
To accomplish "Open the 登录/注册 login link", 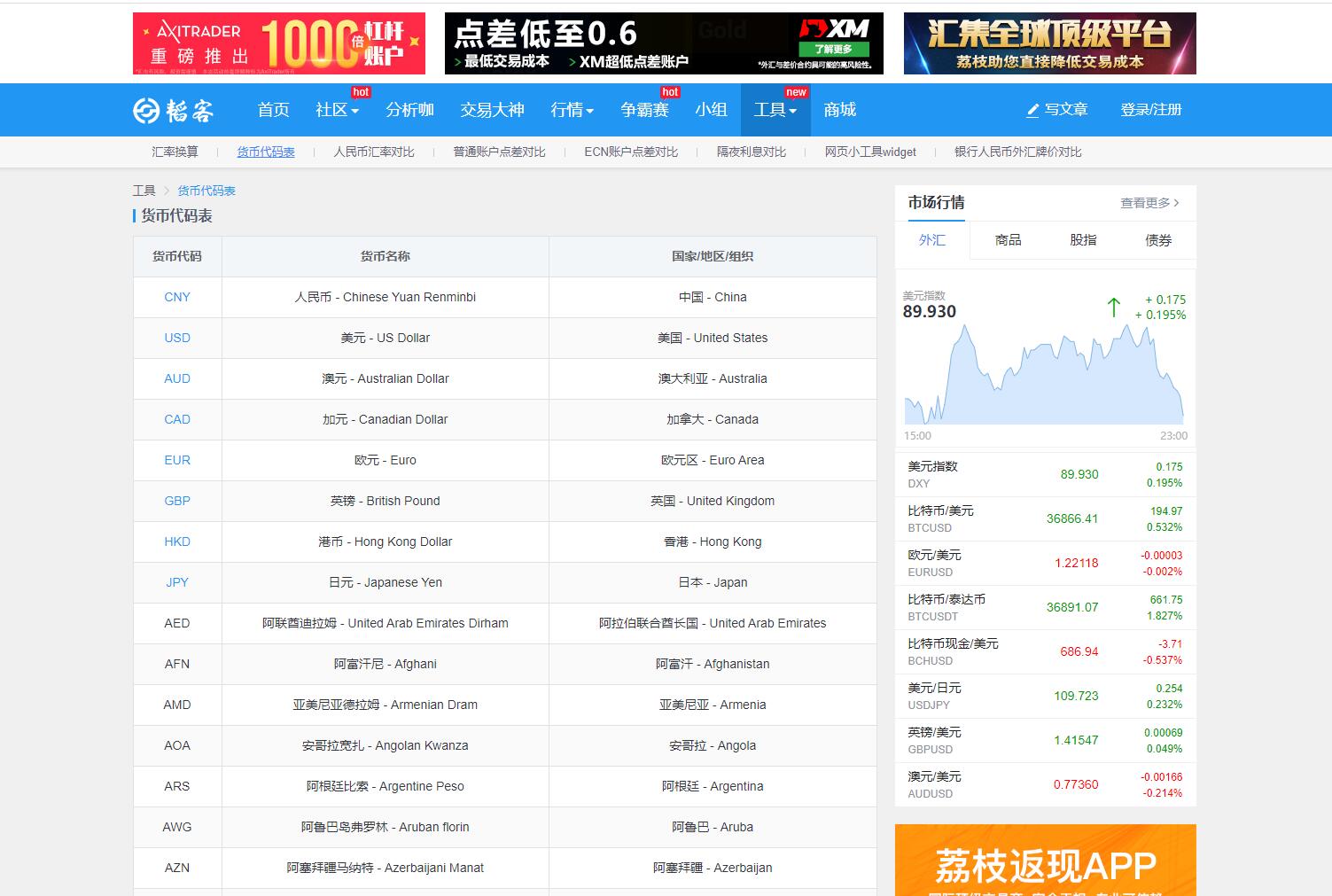I will point(1150,110).
